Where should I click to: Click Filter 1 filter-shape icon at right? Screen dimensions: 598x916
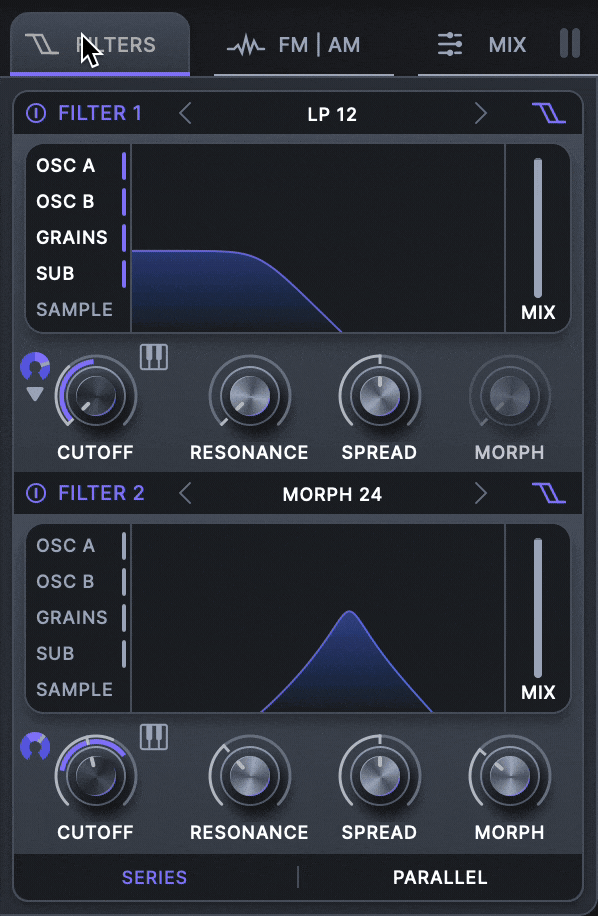coord(549,113)
